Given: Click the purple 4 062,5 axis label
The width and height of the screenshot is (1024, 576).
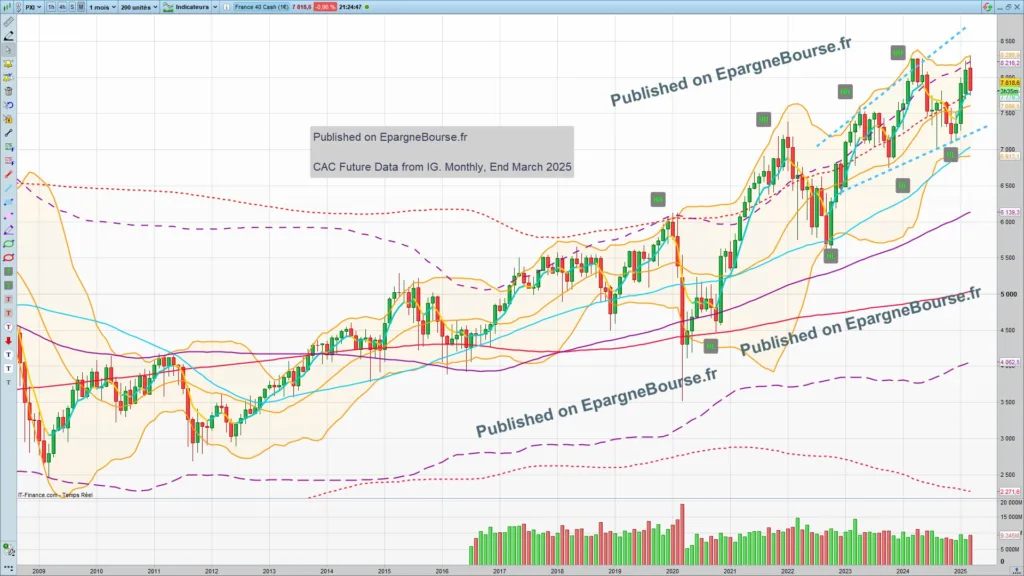Looking at the screenshot, I should [1009, 362].
